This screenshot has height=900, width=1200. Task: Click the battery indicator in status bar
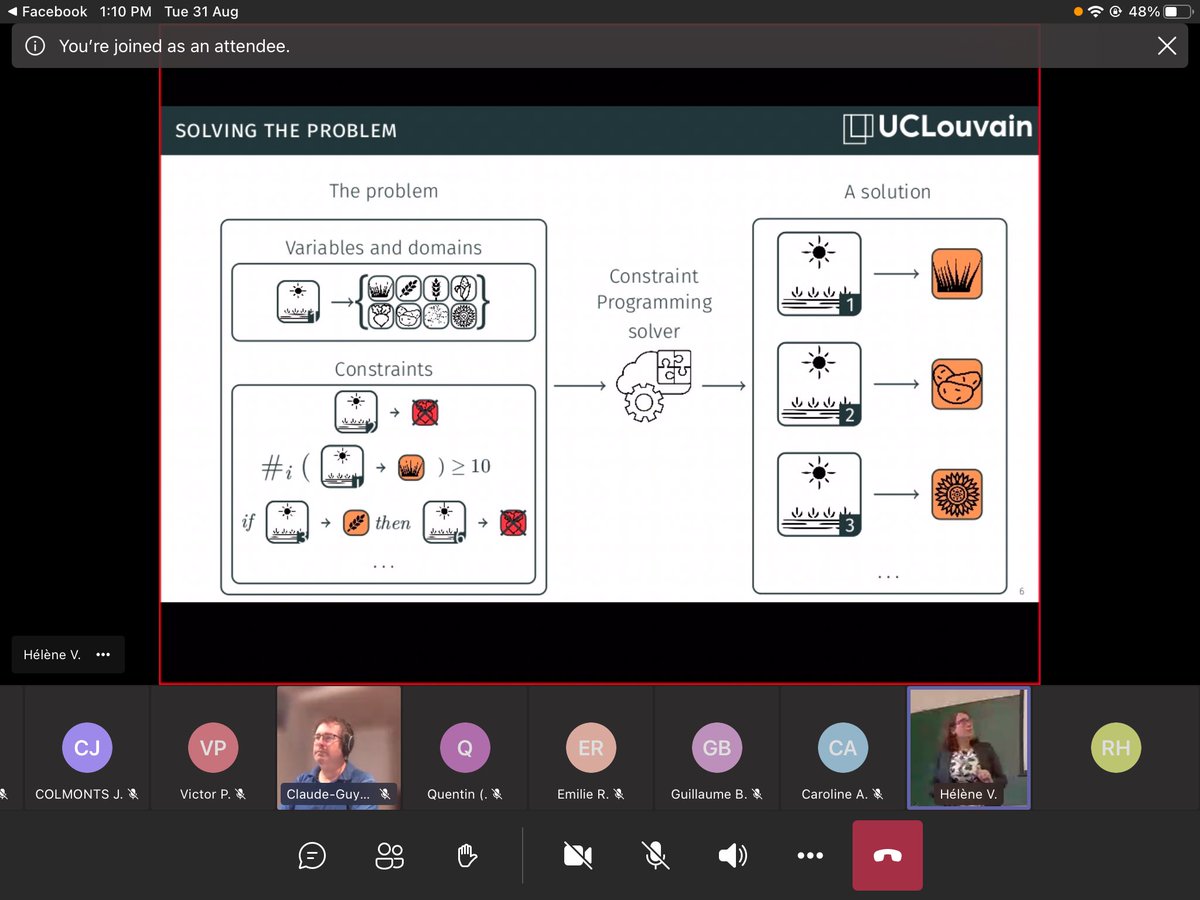(1177, 12)
